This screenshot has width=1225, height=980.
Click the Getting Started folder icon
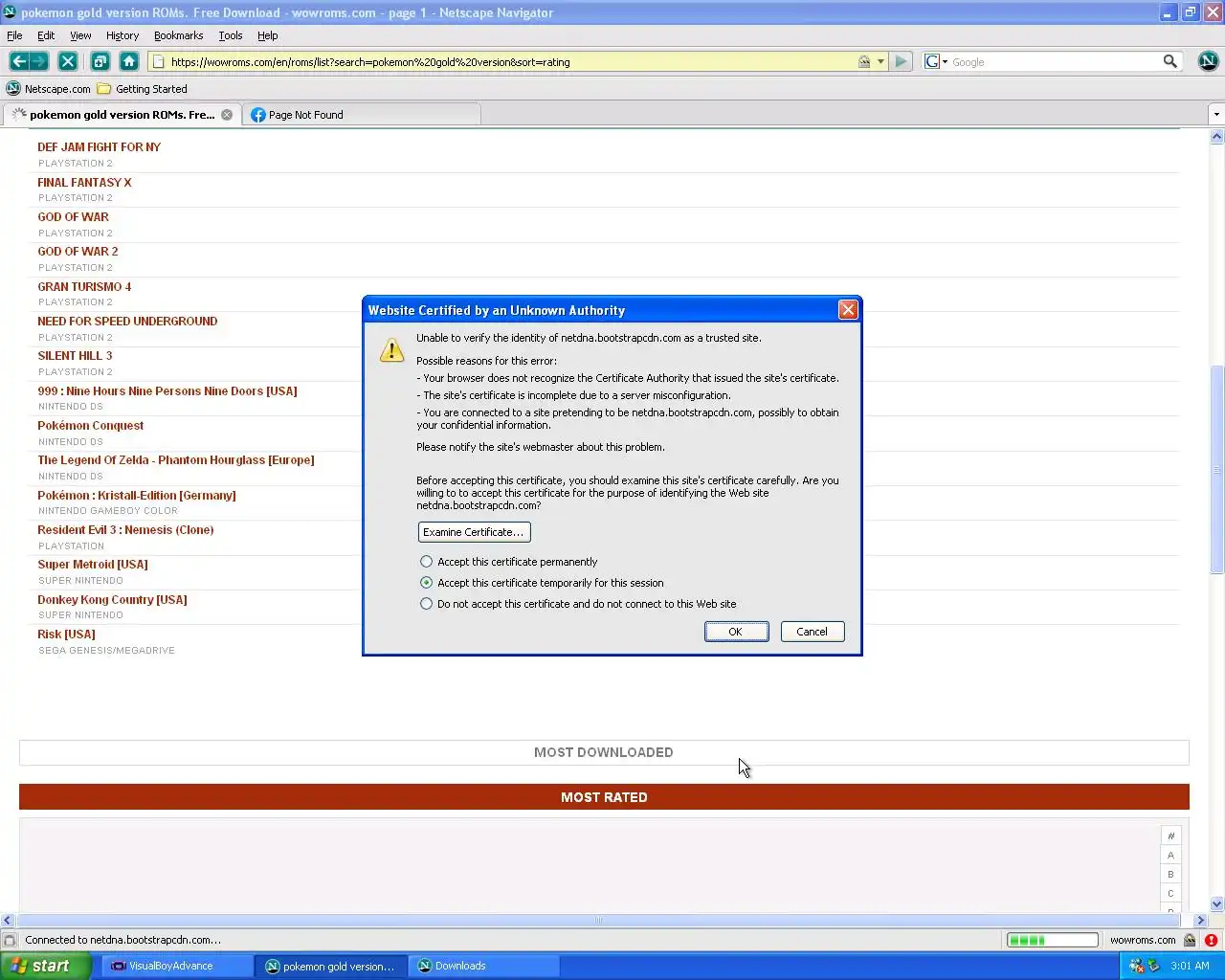pyautogui.click(x=104, y=89)
